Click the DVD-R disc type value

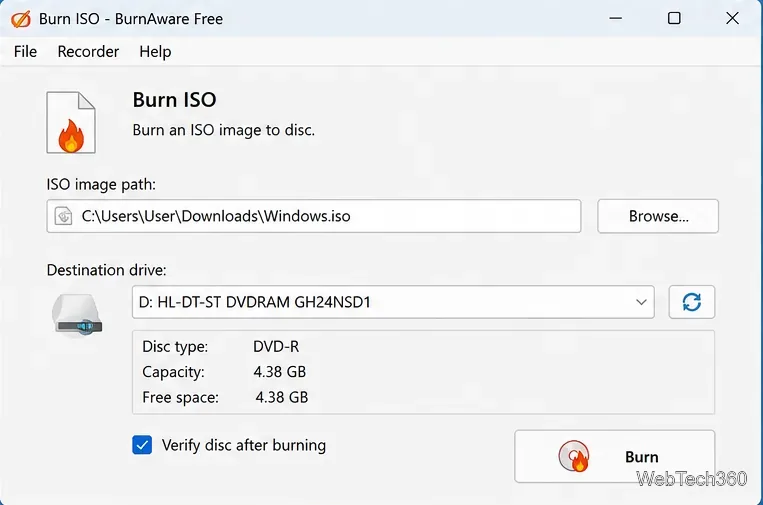pyautogui.click(x=276, y=346)
